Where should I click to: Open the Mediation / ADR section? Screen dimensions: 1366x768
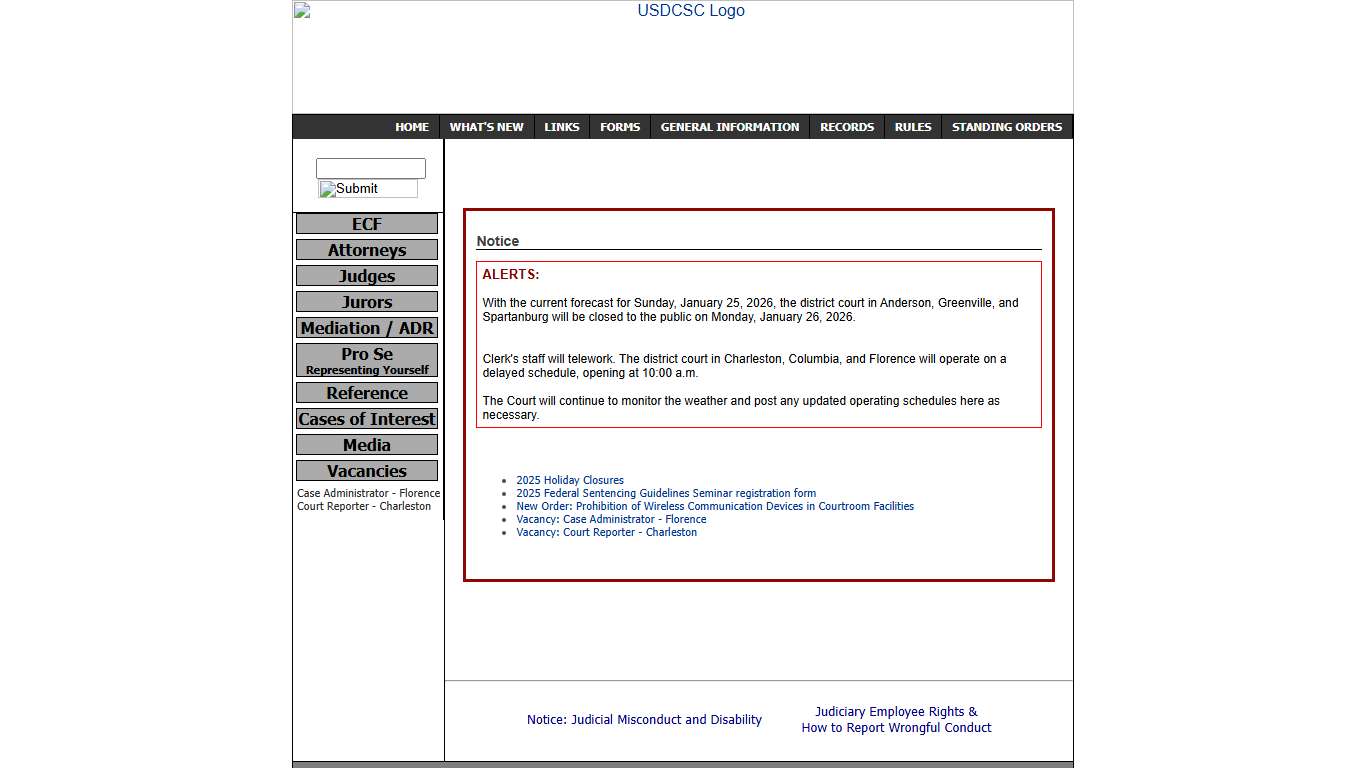(x=366, y=327)
